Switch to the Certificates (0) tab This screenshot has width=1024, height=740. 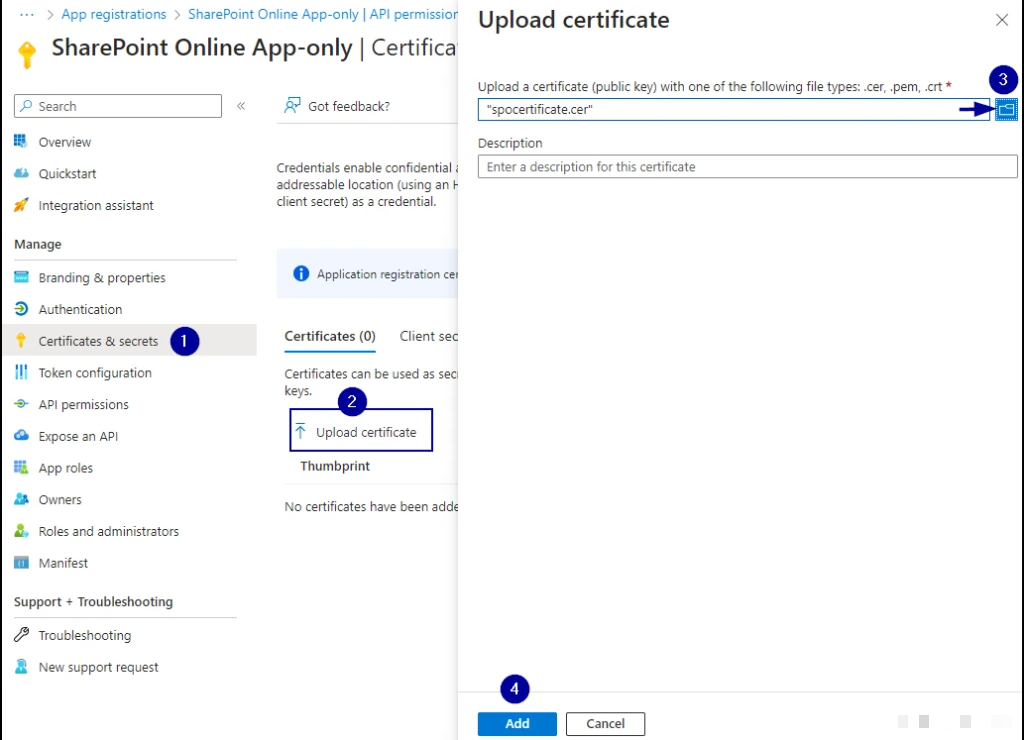click(x=330, y=337)
